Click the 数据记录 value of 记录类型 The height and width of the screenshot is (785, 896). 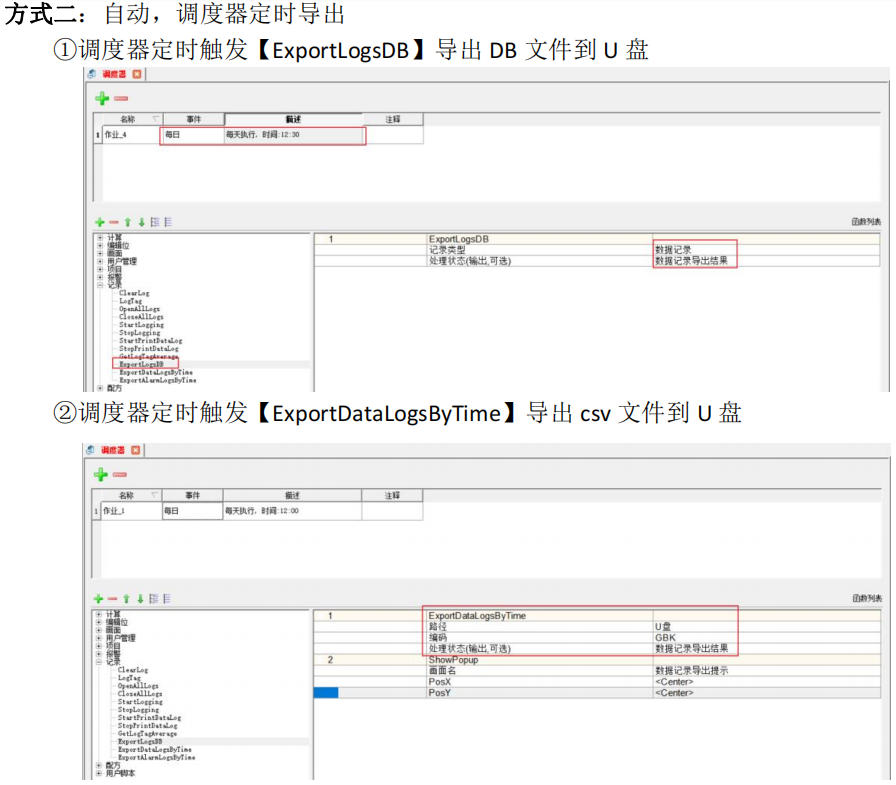[673, 250]
